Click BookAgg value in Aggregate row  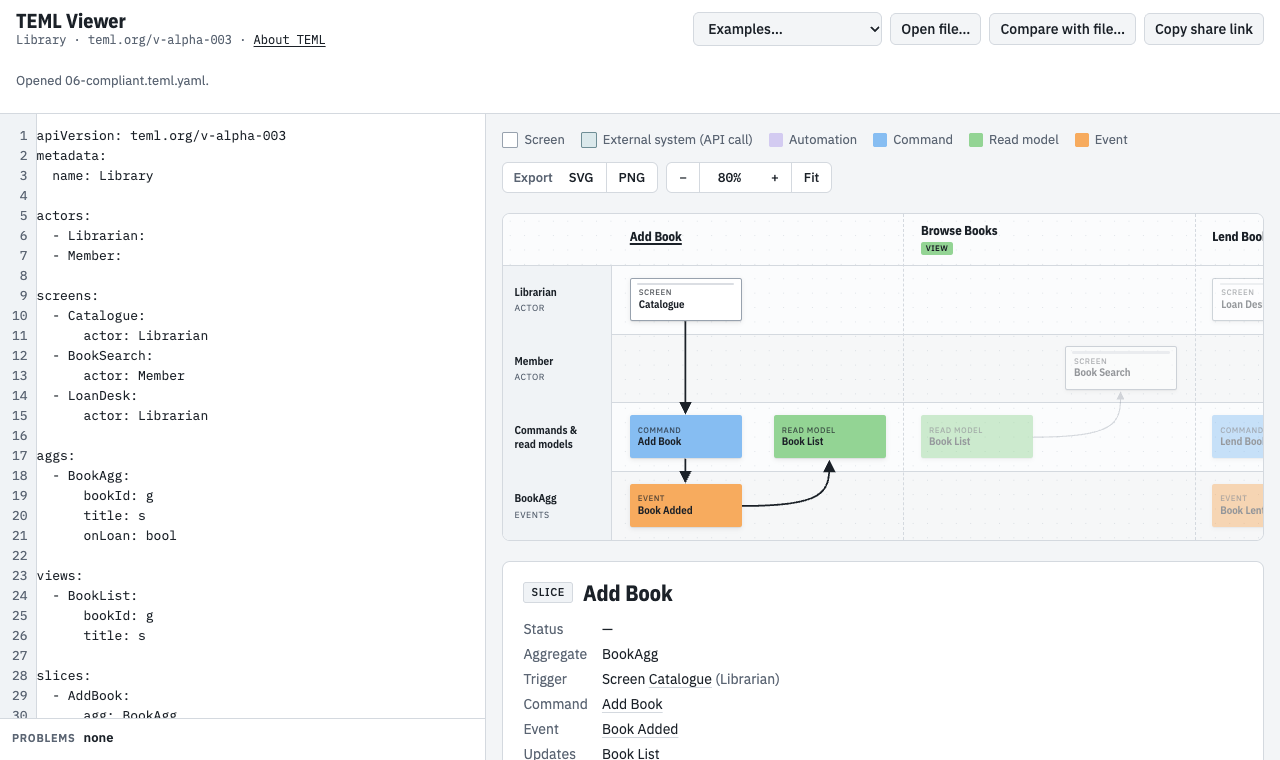(630, 654)
